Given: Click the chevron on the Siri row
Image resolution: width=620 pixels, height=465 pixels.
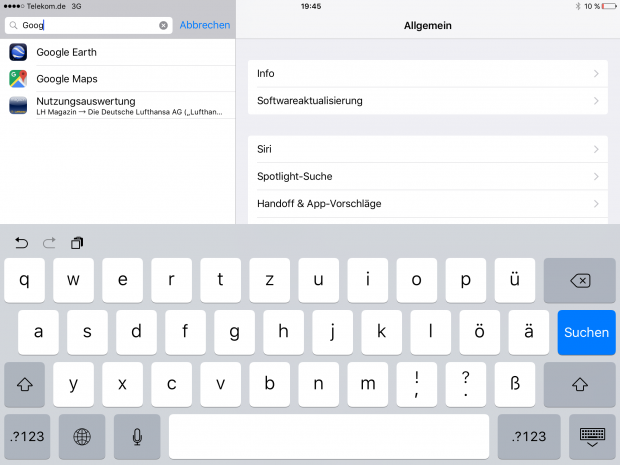Looking at the screenshot, I should click(x=596, y=149).
